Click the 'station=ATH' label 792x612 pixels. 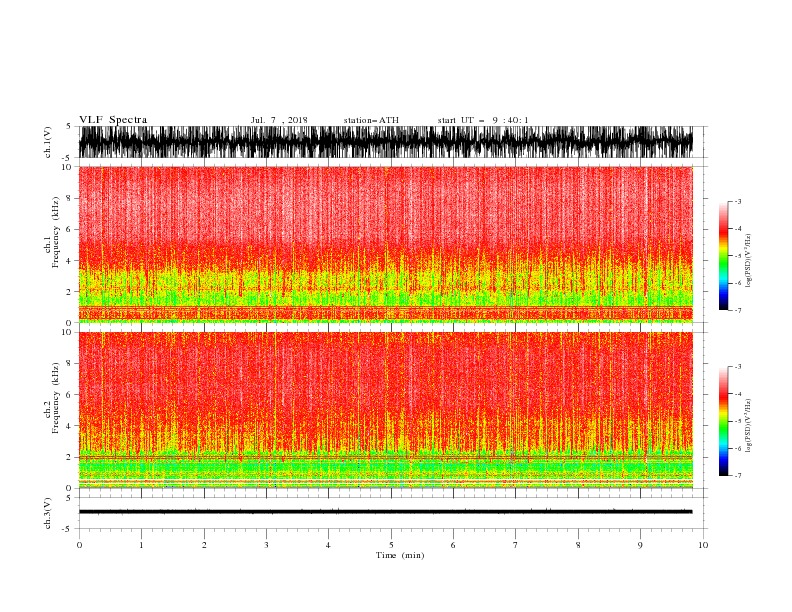pos(371,120)
